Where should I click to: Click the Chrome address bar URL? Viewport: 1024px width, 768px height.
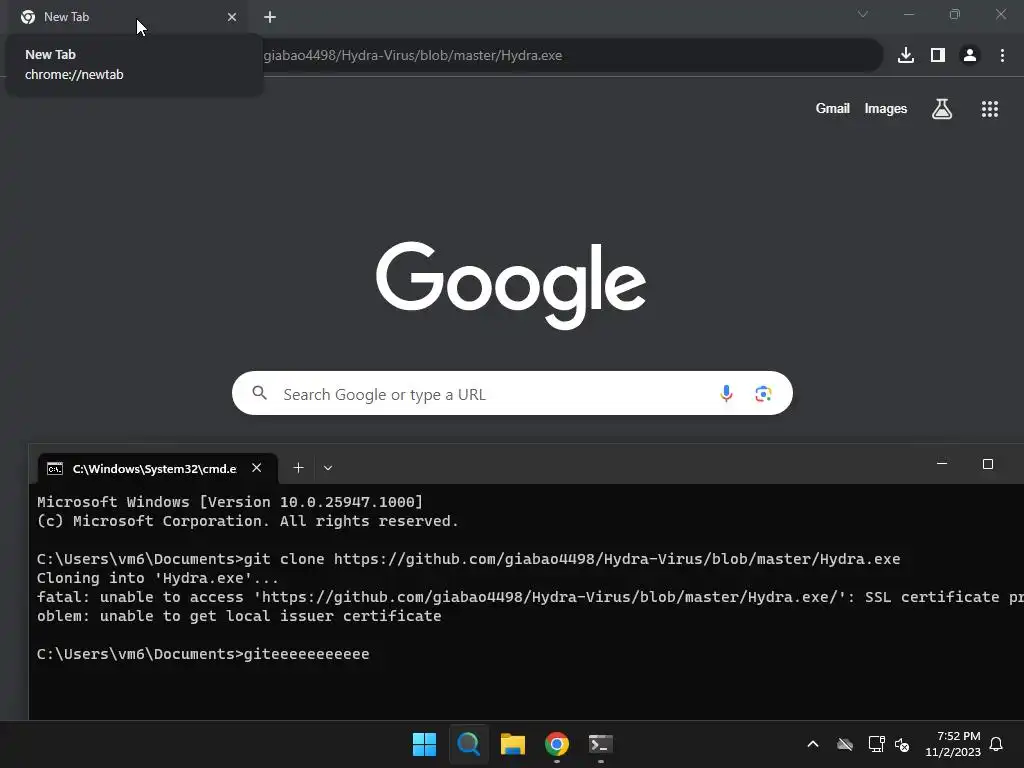(x=413, y=56)
